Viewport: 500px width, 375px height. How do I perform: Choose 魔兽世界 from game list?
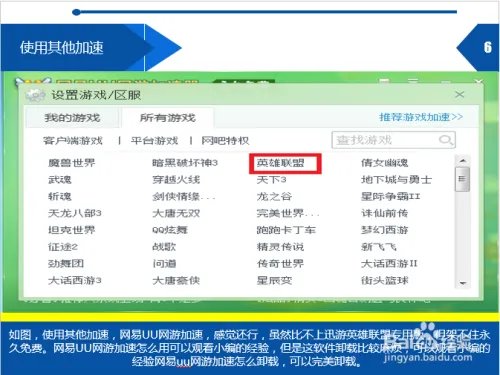pos(72,163)
